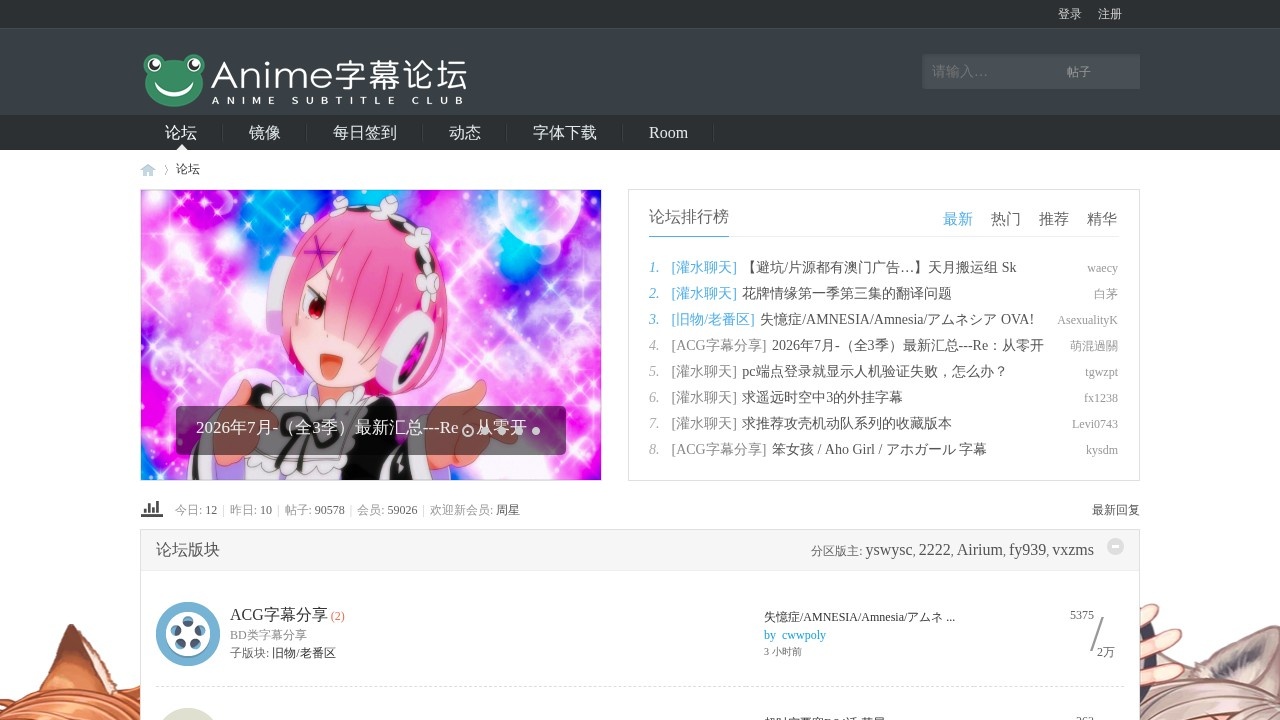Open the 每日签到 navigation tab
The width and height of the screenshot is (1280, 720).
click(x=365, y=133)
